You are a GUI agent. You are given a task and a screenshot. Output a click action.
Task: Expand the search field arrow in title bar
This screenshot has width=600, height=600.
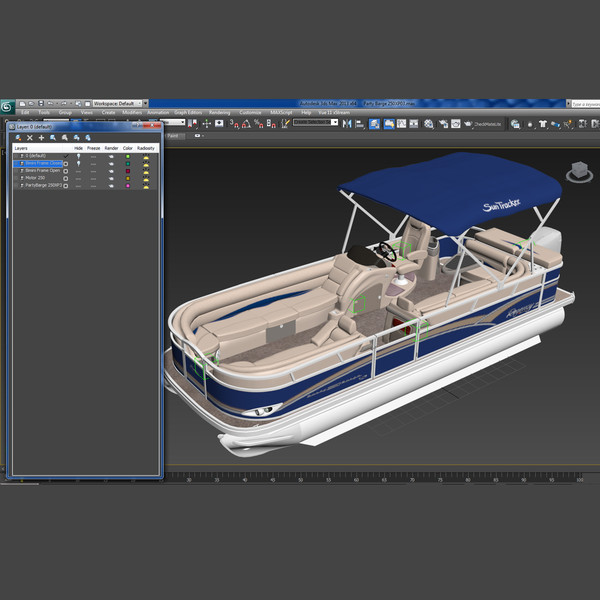click(568, 104)
